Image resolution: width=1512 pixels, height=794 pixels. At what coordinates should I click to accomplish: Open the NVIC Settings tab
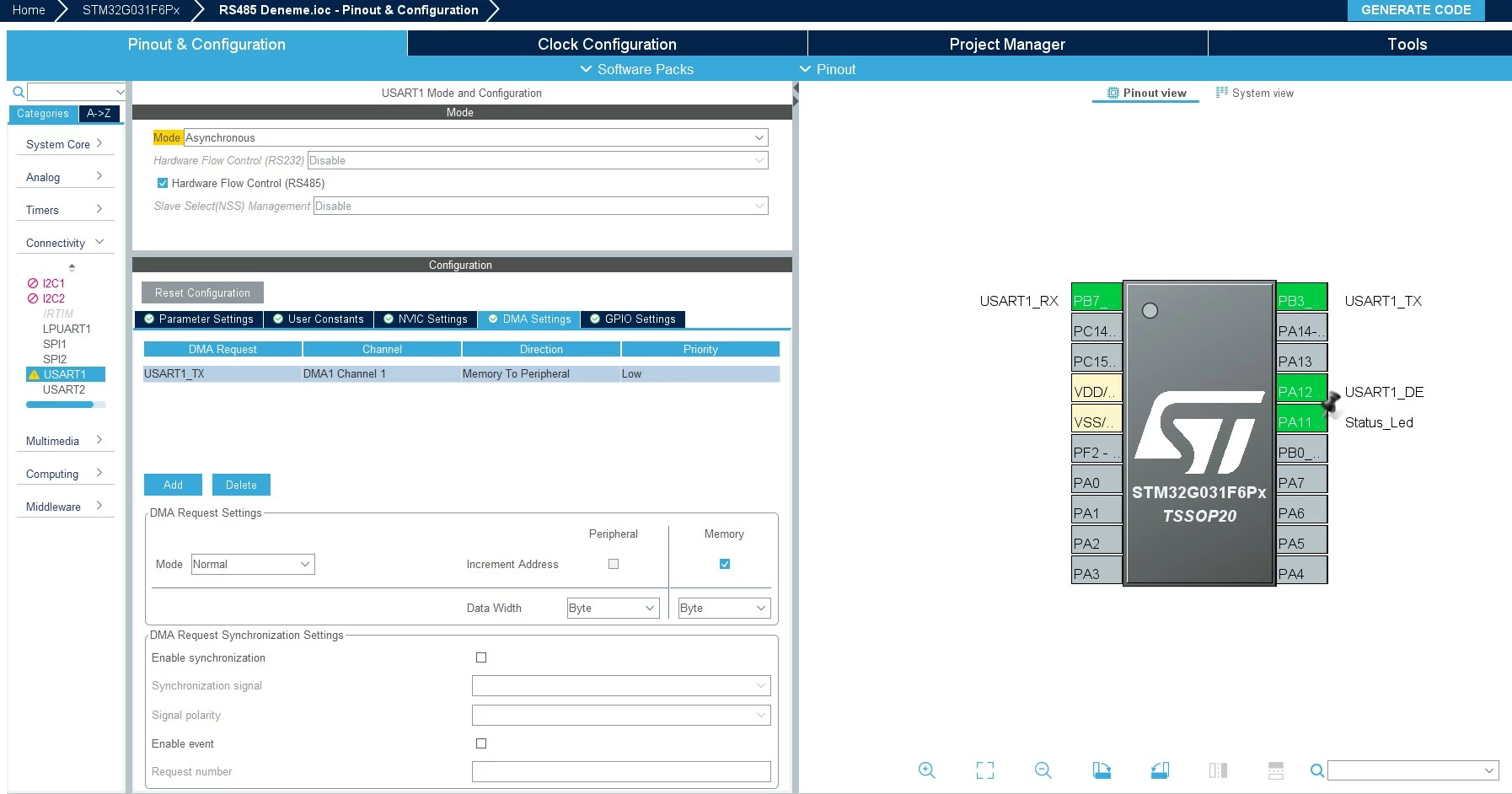pyautogui.click(x=426, y=319)
